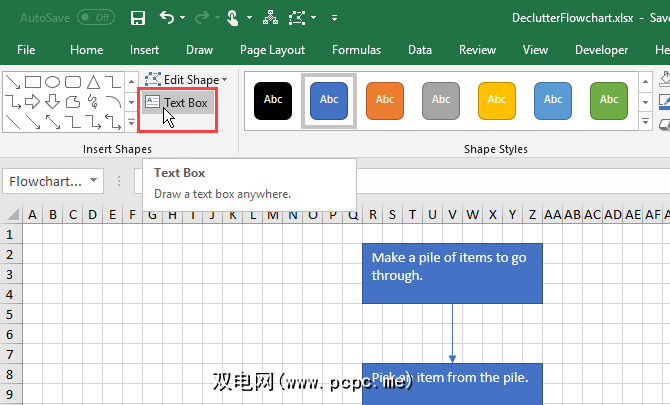Select column R header
Image resolution: width=670 pixels, height=405 pixels.
[373, 214]
